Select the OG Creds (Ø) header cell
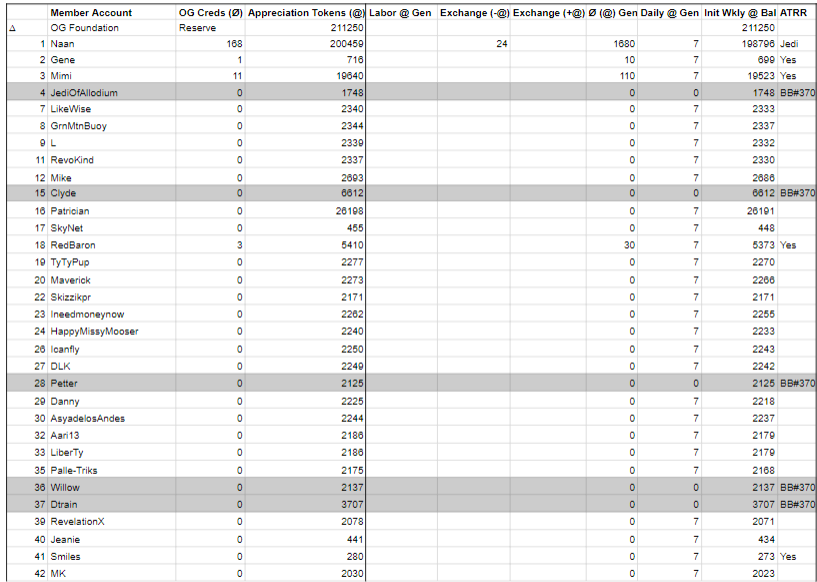Screen dimensions: 817x582 (211, 13)
